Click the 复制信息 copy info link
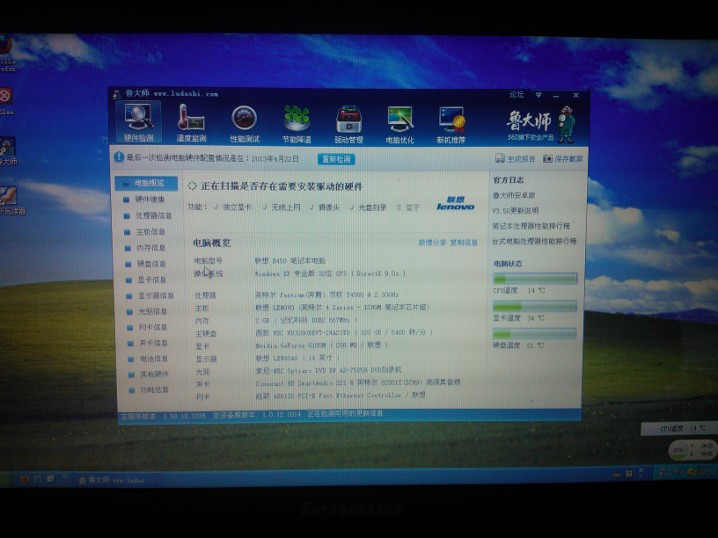The width and height of the screenshot is (718, 538). click(x=463, y=242)
